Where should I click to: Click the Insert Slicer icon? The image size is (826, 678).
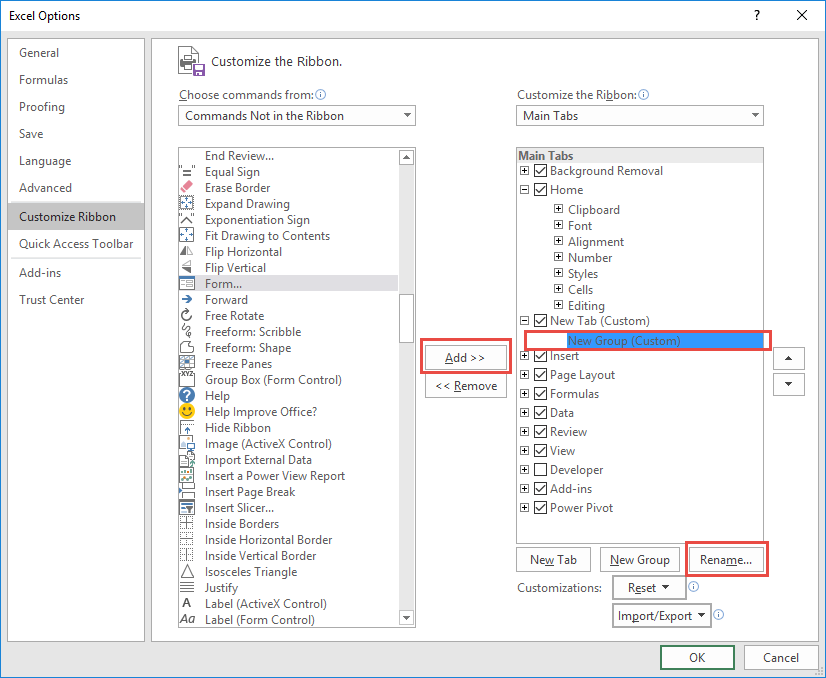(x=186, y=507)
